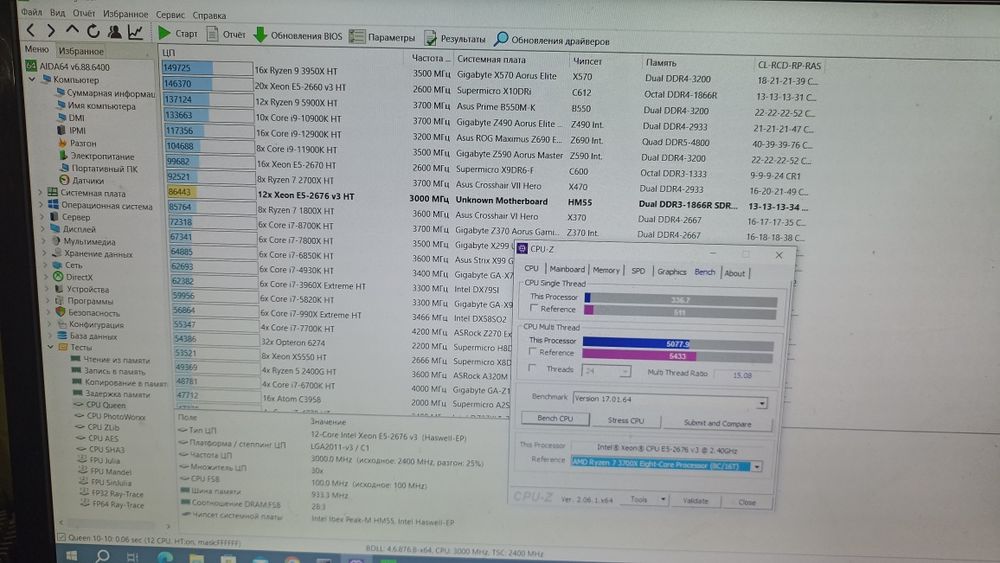The image size is (1000, 563).
Task: Open the About tab in CPU-Z
Action: (735, 273)
